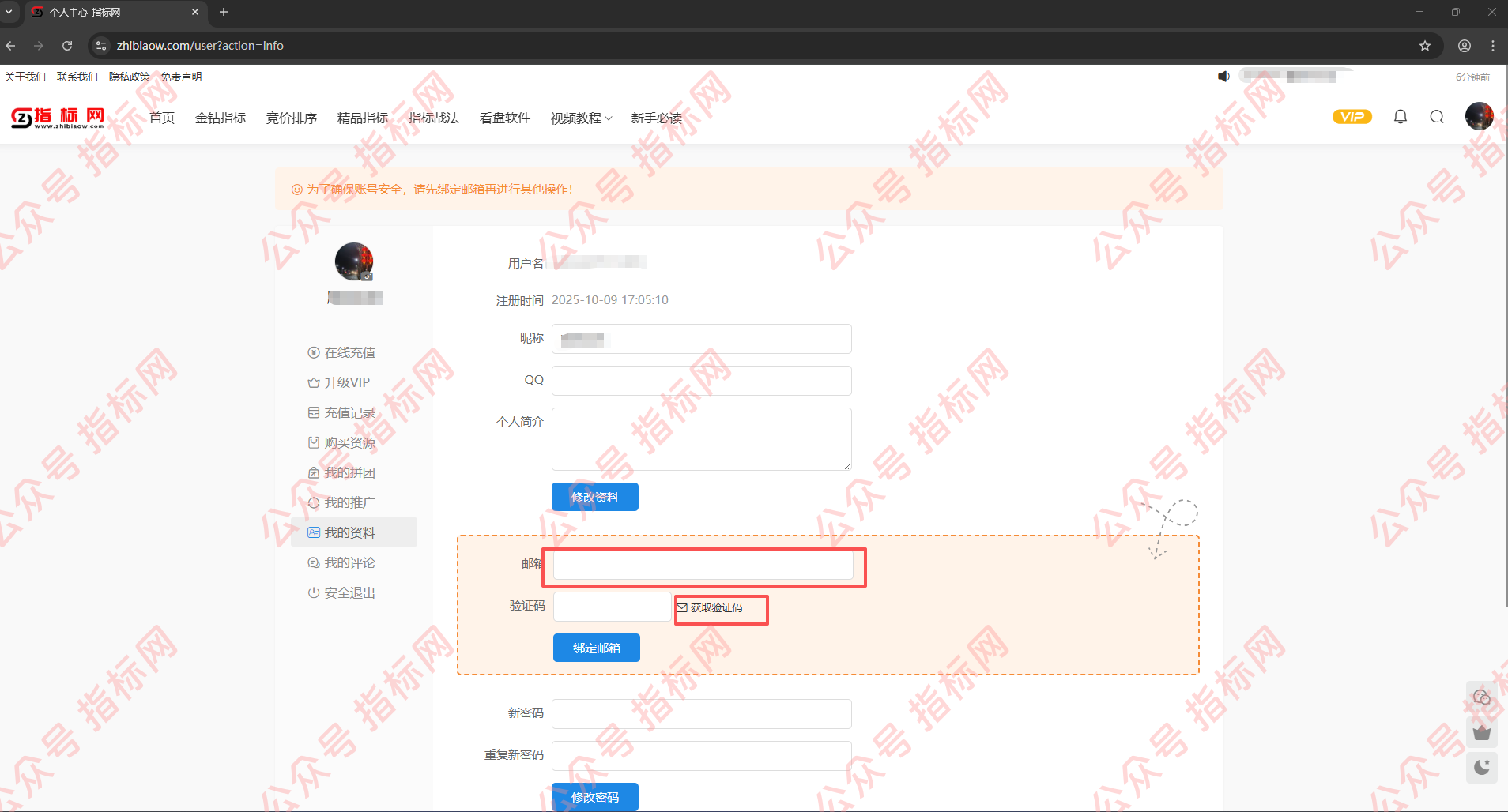Toggle dark mode moon icon
Image resolution: width=1508 pixels, height=812 pixels.
click(1481, 766)
